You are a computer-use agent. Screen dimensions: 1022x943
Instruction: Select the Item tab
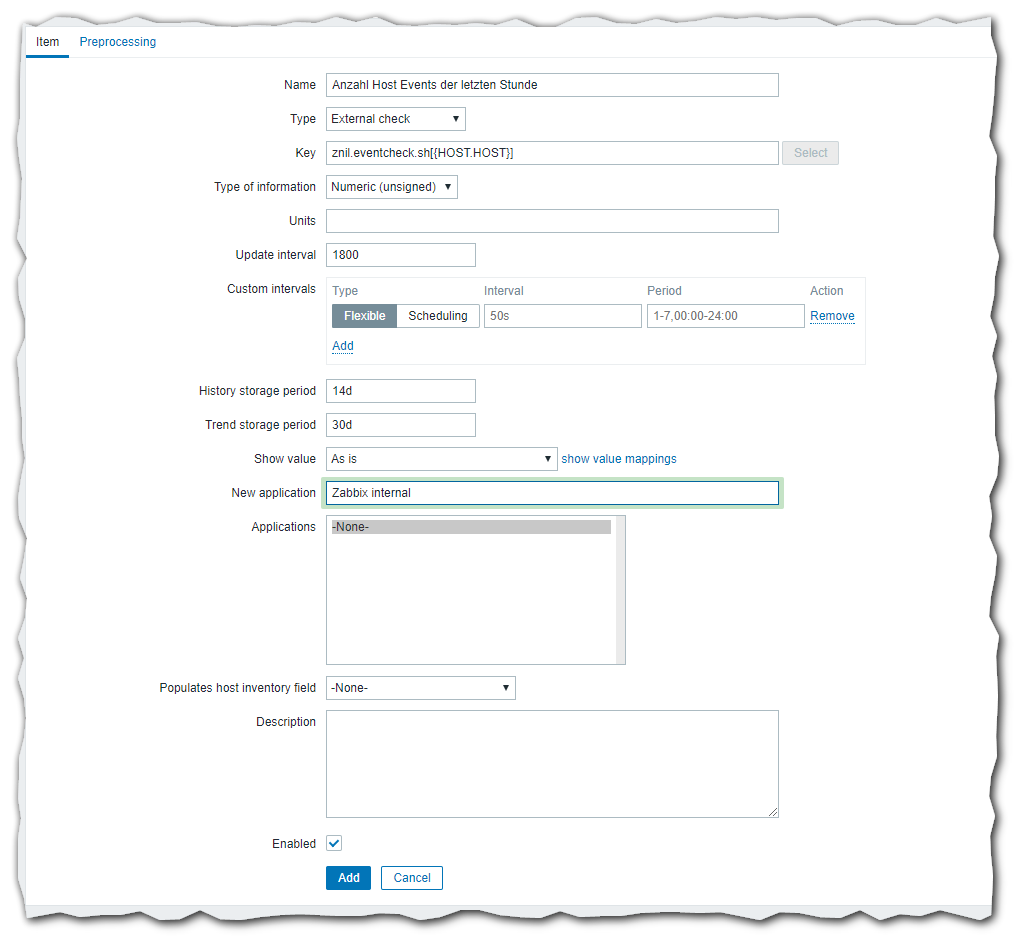point(47,42)
